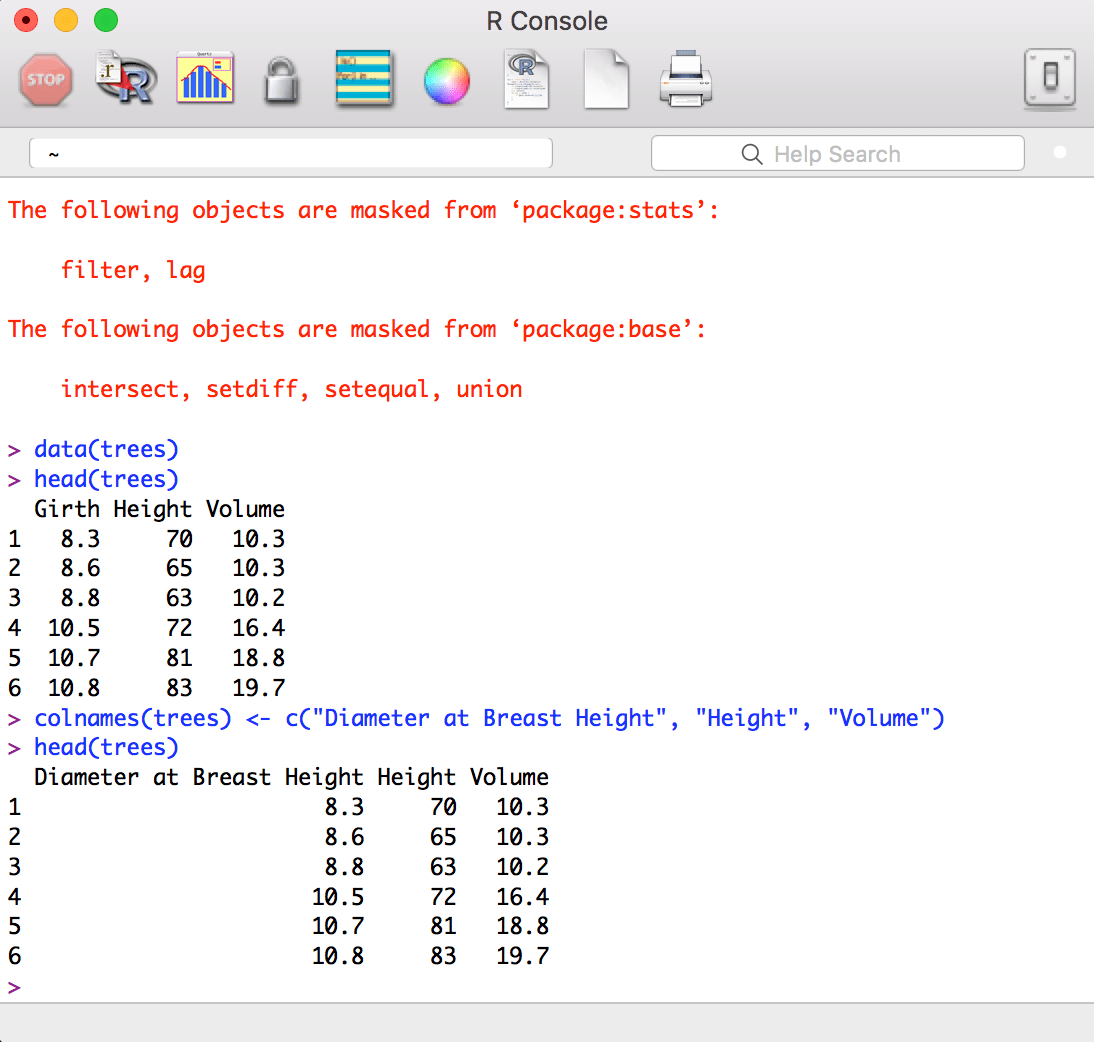Screen dimensions: 1094x1042
Task: Open the console color settings
Action: coord(446,80)
